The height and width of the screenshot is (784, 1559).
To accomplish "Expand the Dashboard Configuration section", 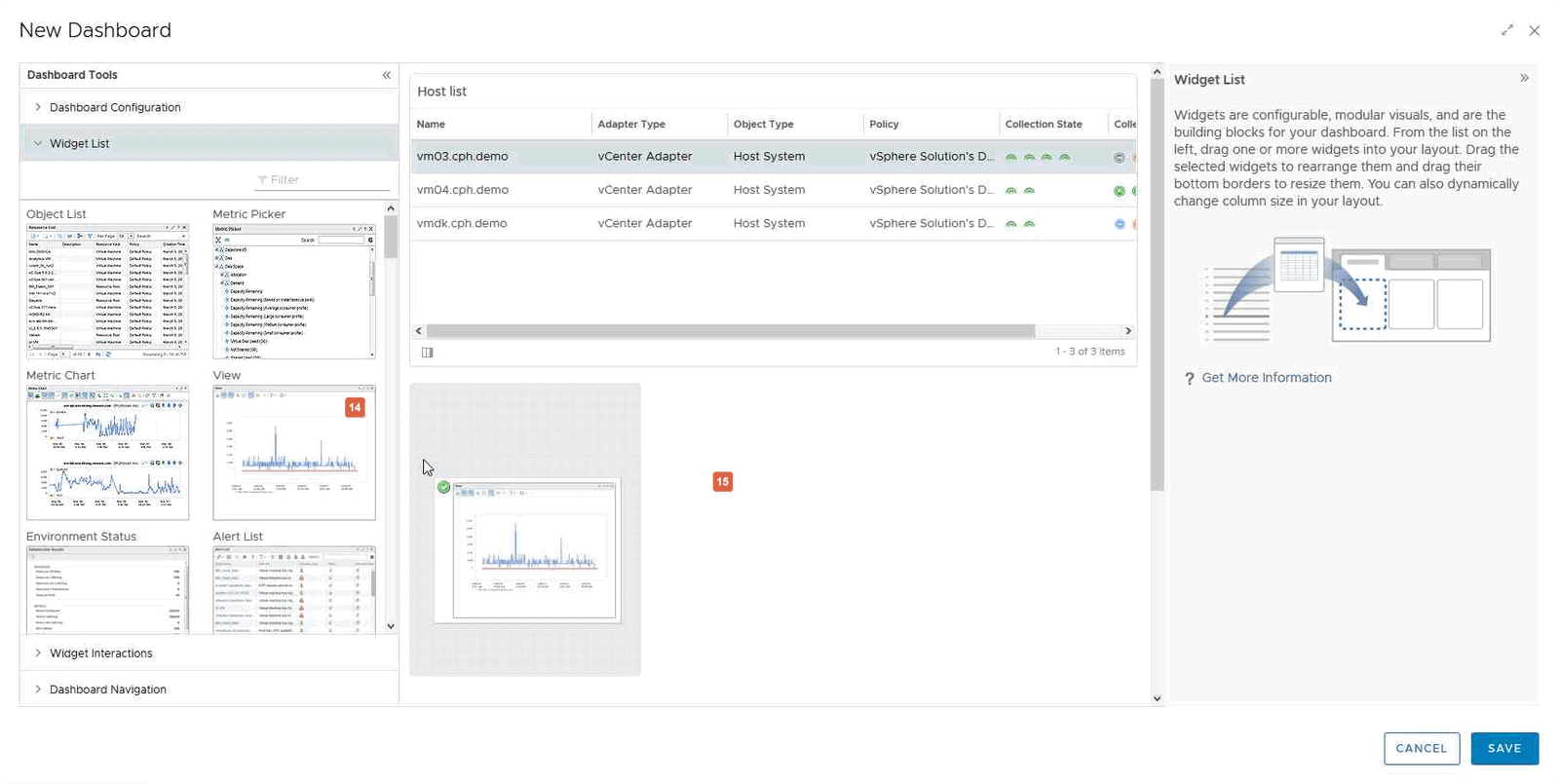I will [x=114, y=107].
